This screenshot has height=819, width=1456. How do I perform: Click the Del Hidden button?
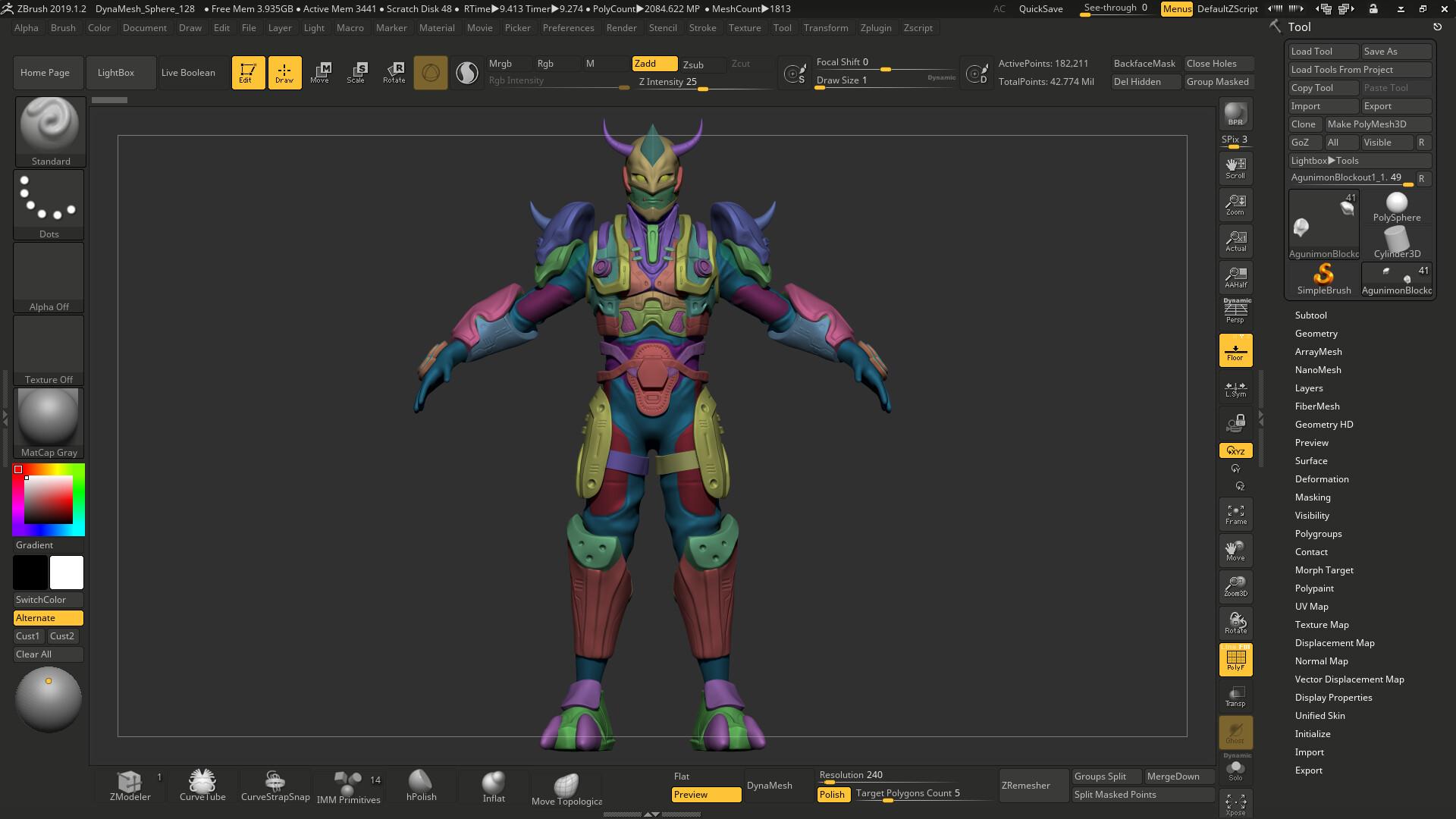[1145, 82]
